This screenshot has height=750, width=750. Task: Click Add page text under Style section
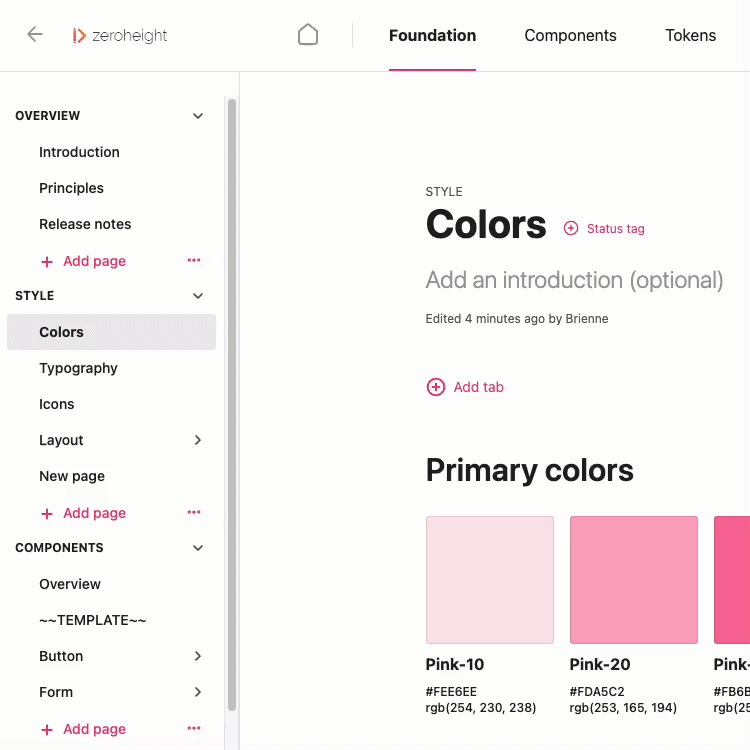pos(95,513)
